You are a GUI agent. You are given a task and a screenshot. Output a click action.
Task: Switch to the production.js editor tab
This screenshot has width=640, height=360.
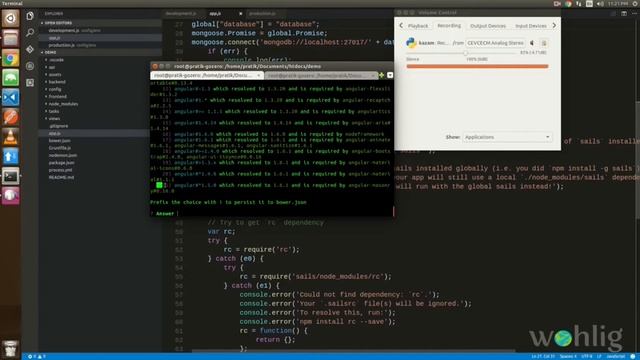coord(262,13)
